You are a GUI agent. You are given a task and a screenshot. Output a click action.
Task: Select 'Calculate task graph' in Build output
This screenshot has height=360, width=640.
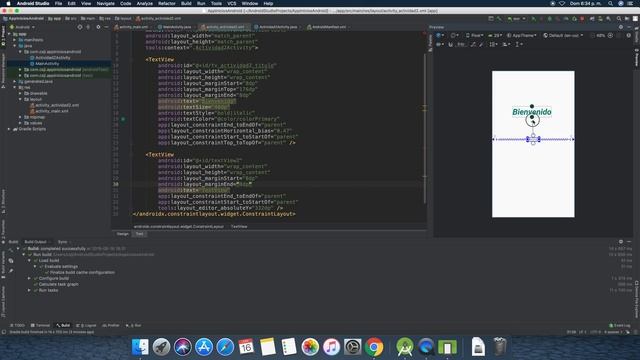click(x=58, y=284)
